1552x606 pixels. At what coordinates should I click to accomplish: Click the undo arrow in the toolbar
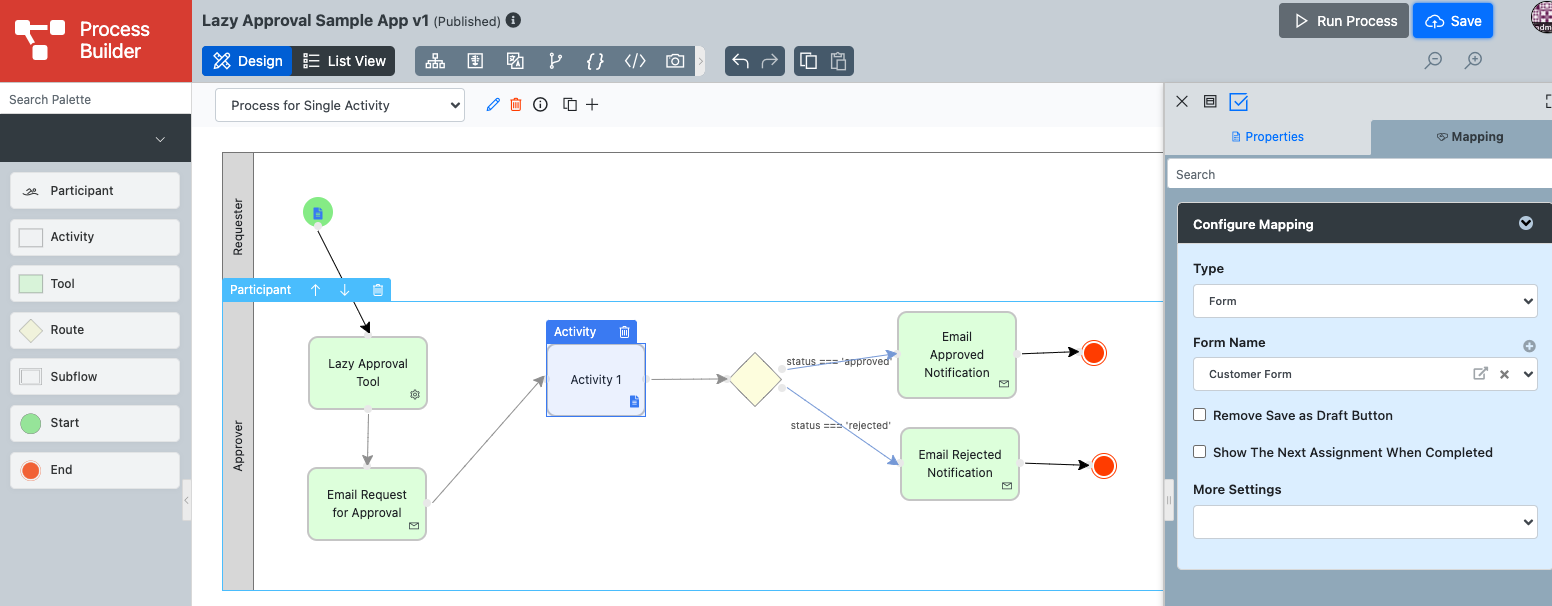[740, 61]
